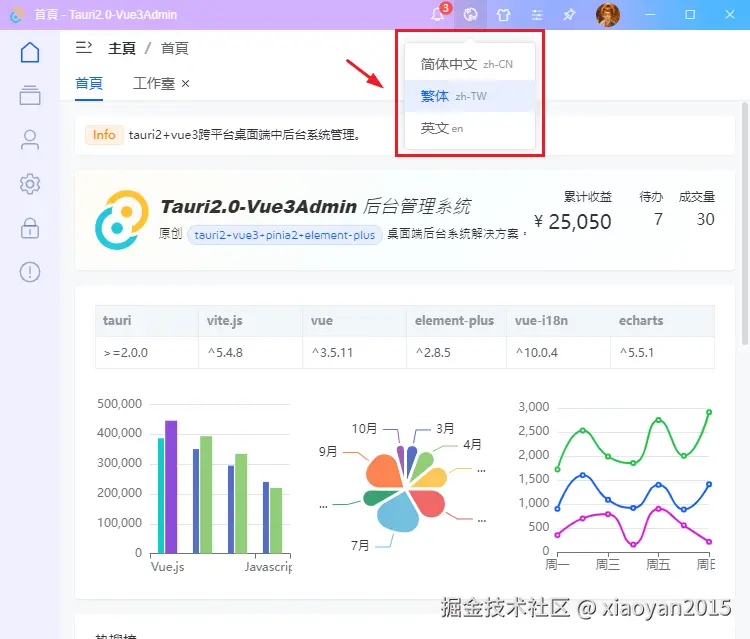
Task: Click the 主頁 breadcrumb
Action: point(122,48)
